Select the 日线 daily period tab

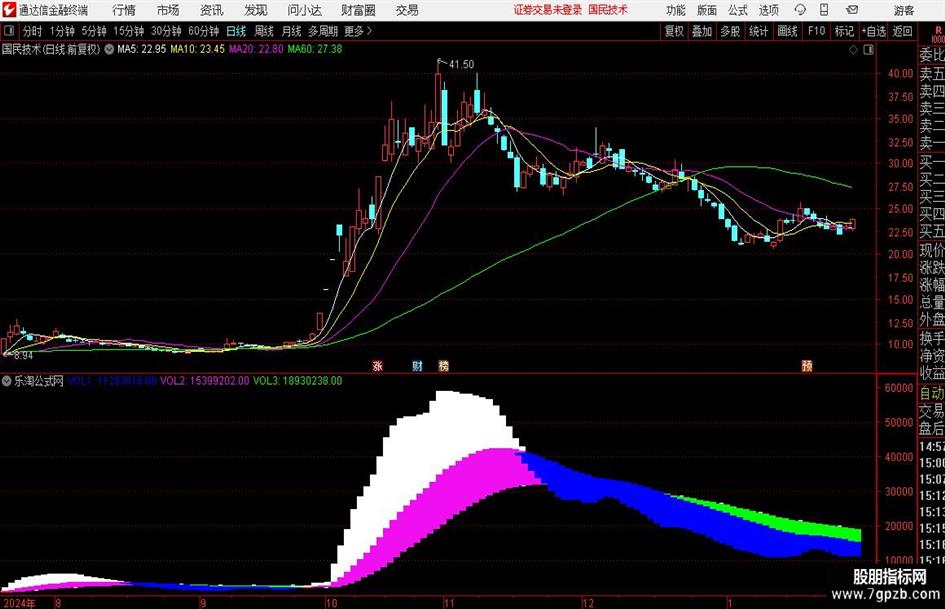(236, 31)
